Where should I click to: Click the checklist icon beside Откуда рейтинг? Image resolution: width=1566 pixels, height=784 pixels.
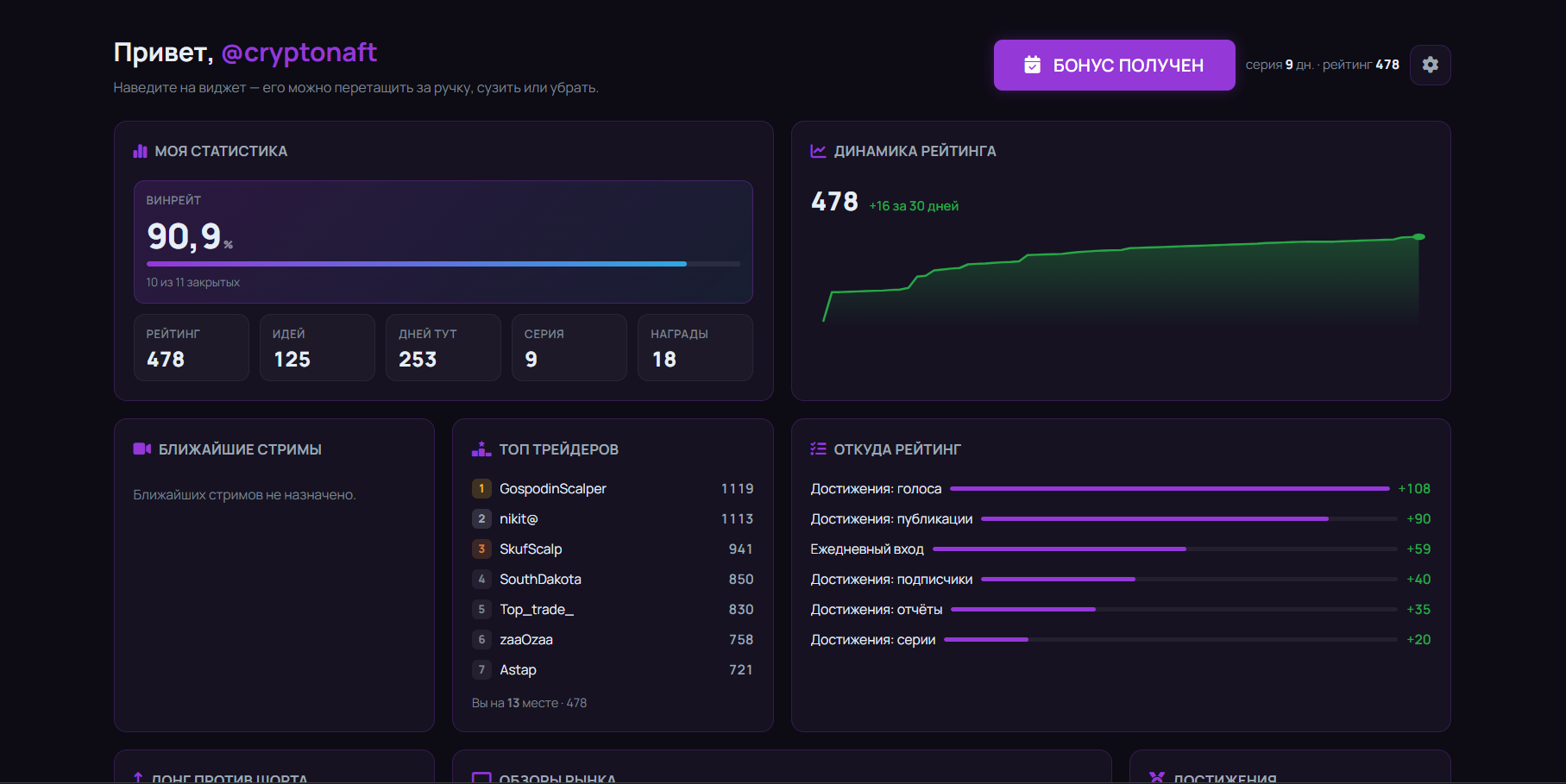click(818, 448)
